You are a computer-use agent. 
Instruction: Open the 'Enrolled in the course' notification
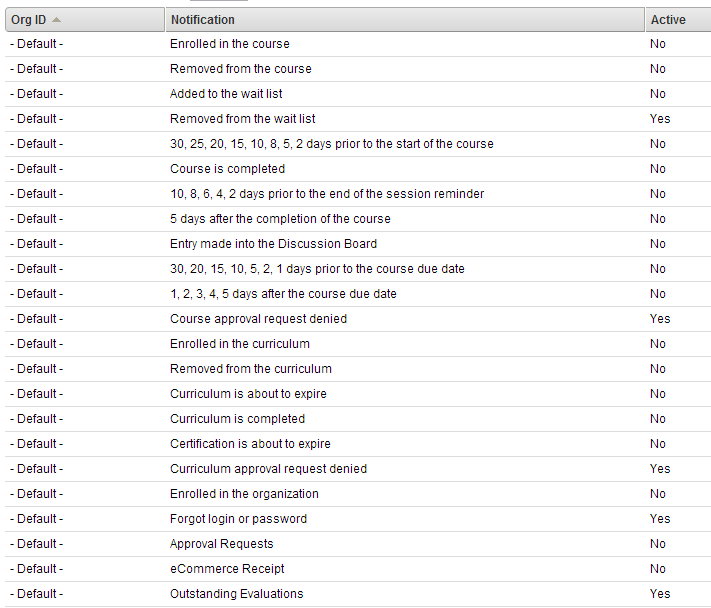click(230, 44)
